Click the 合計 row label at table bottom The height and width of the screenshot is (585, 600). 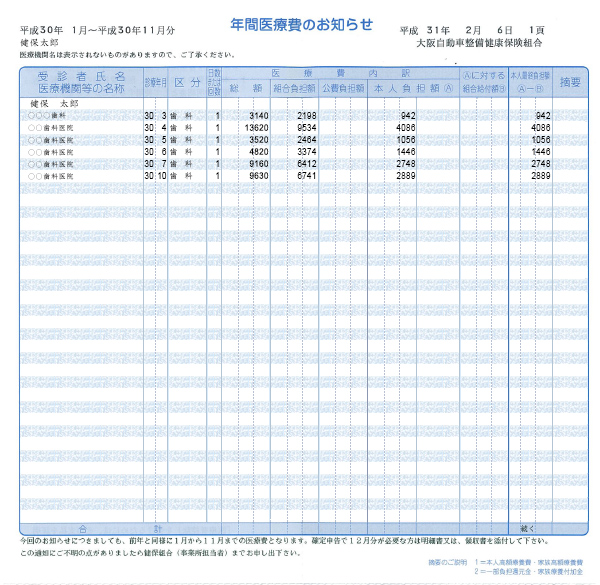pos(120,529)
